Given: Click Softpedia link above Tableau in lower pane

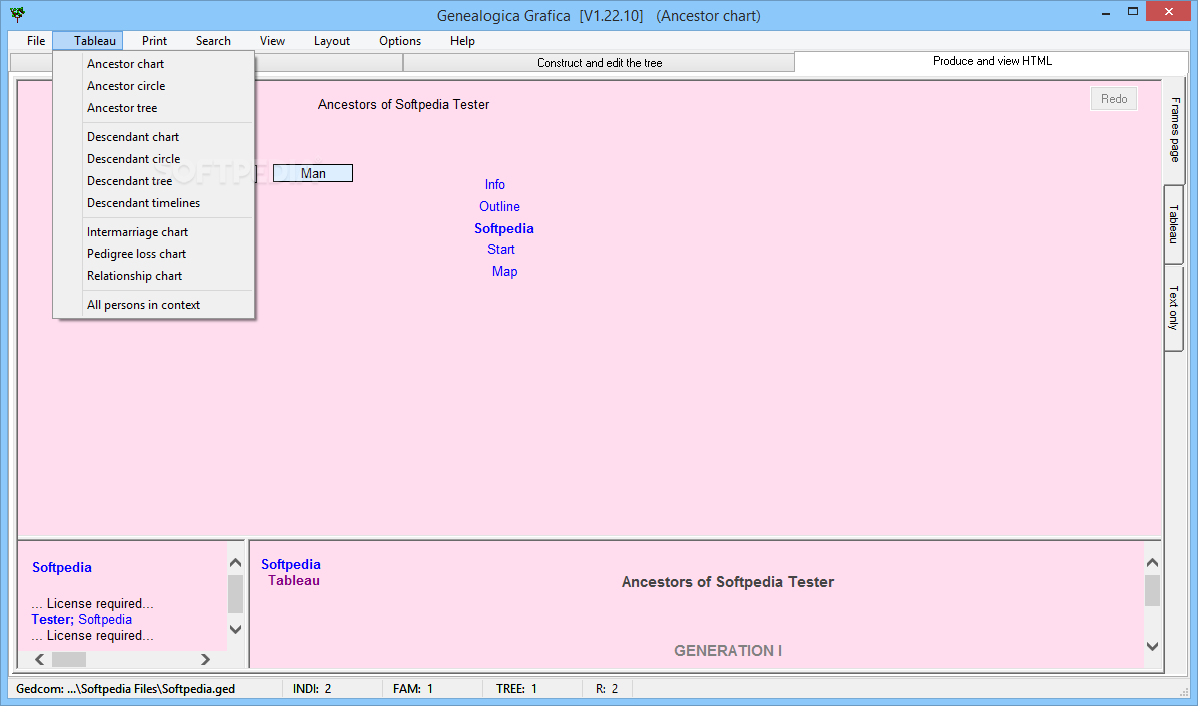Looking at the screenshot, I should click(290, 565).
